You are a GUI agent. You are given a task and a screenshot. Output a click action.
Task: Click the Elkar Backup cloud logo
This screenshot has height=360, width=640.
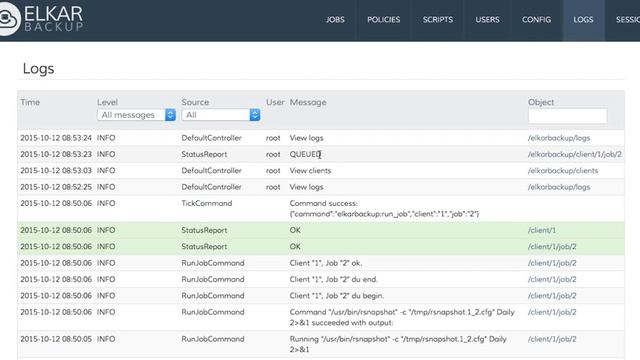coord(9,19)
